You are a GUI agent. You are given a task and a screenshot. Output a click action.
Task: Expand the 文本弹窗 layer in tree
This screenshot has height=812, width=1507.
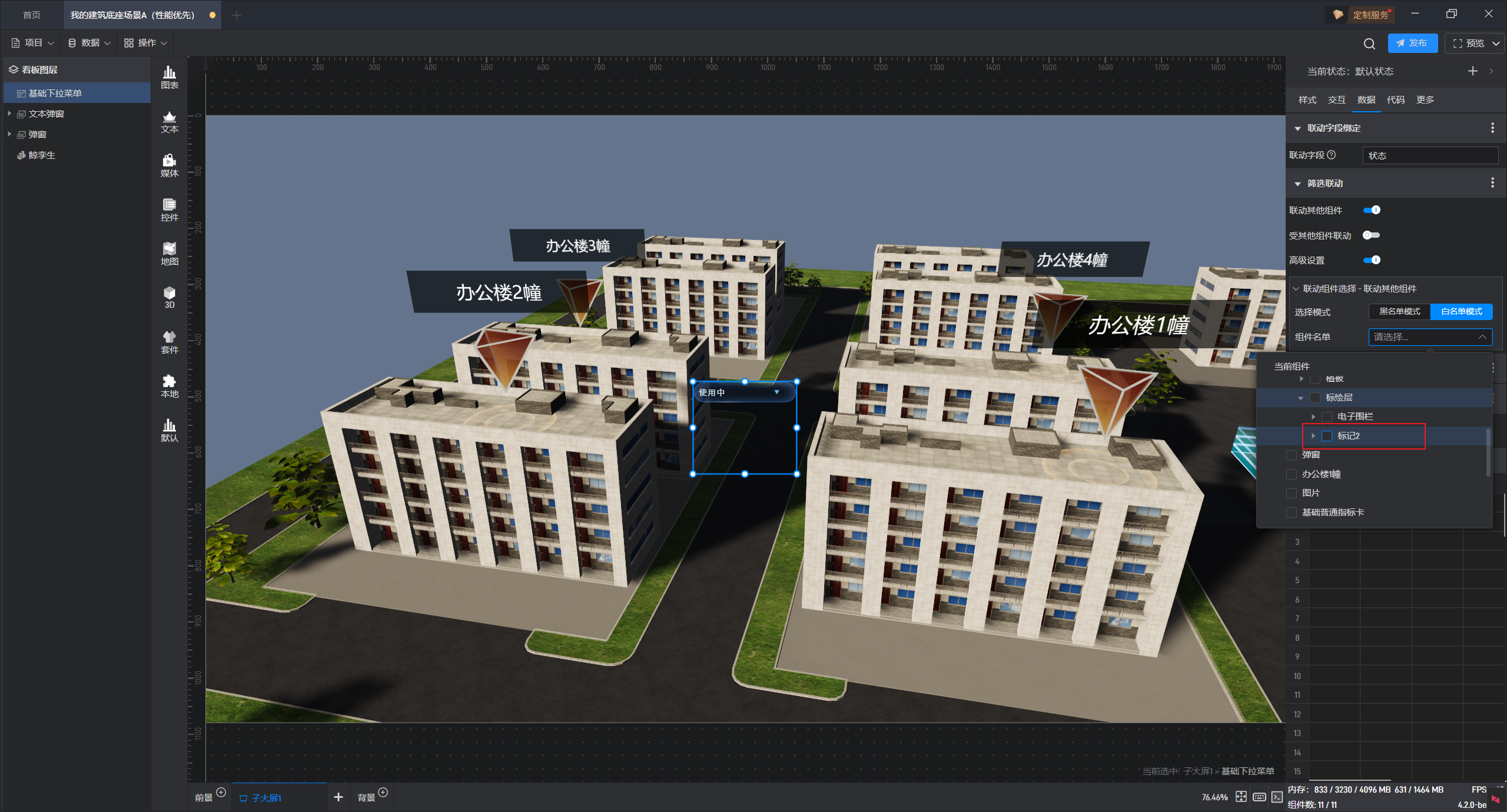click(9, 114)
